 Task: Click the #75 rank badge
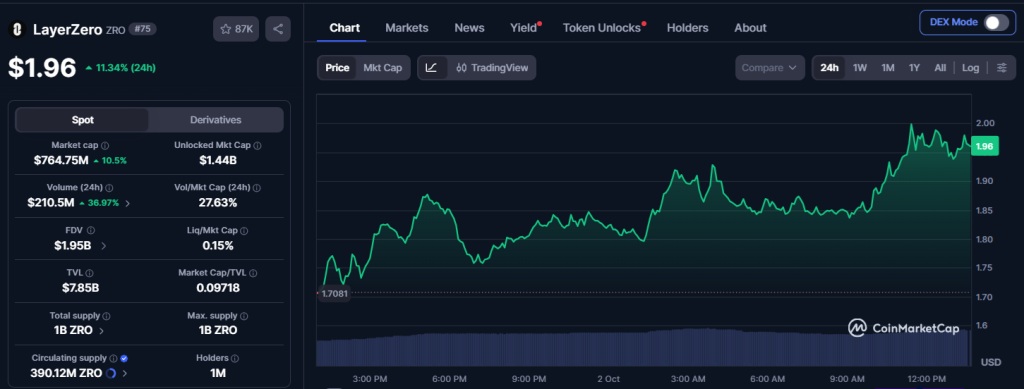point(142,29)
